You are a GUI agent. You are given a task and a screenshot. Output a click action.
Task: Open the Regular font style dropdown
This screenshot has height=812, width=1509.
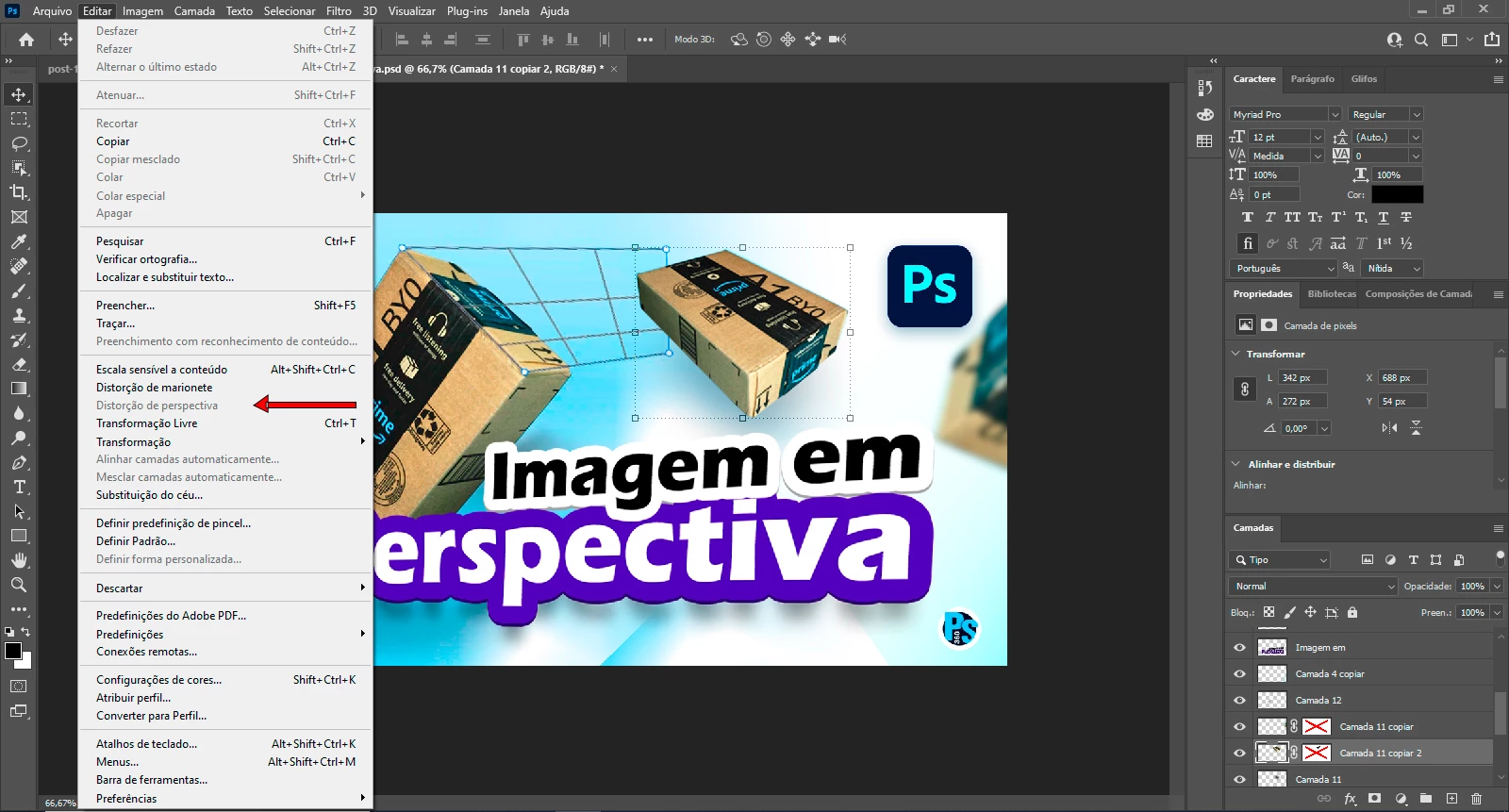click(1417, 115)
